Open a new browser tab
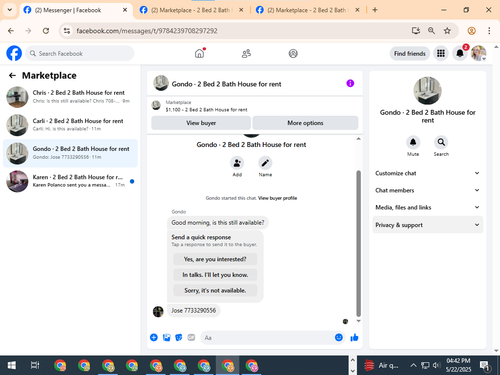The width and height of the screenshot is (500, 375). [375, 10]
